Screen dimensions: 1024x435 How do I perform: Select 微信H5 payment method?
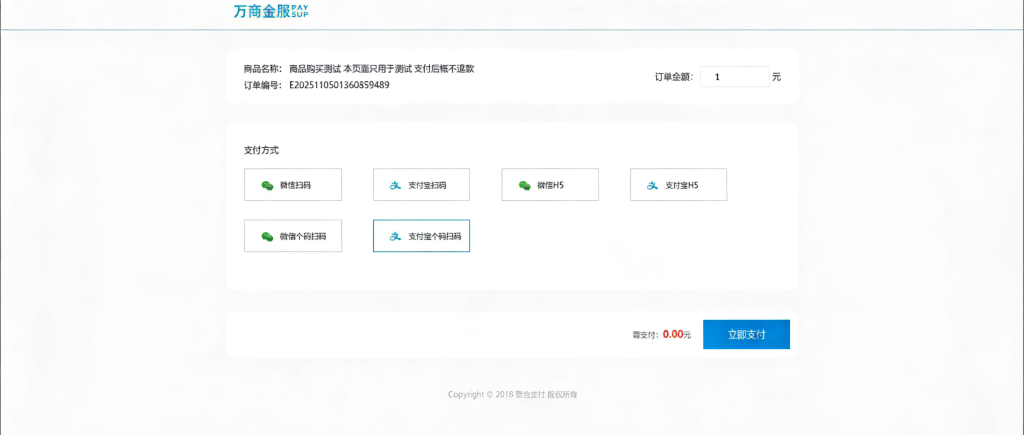click(550, 185)
